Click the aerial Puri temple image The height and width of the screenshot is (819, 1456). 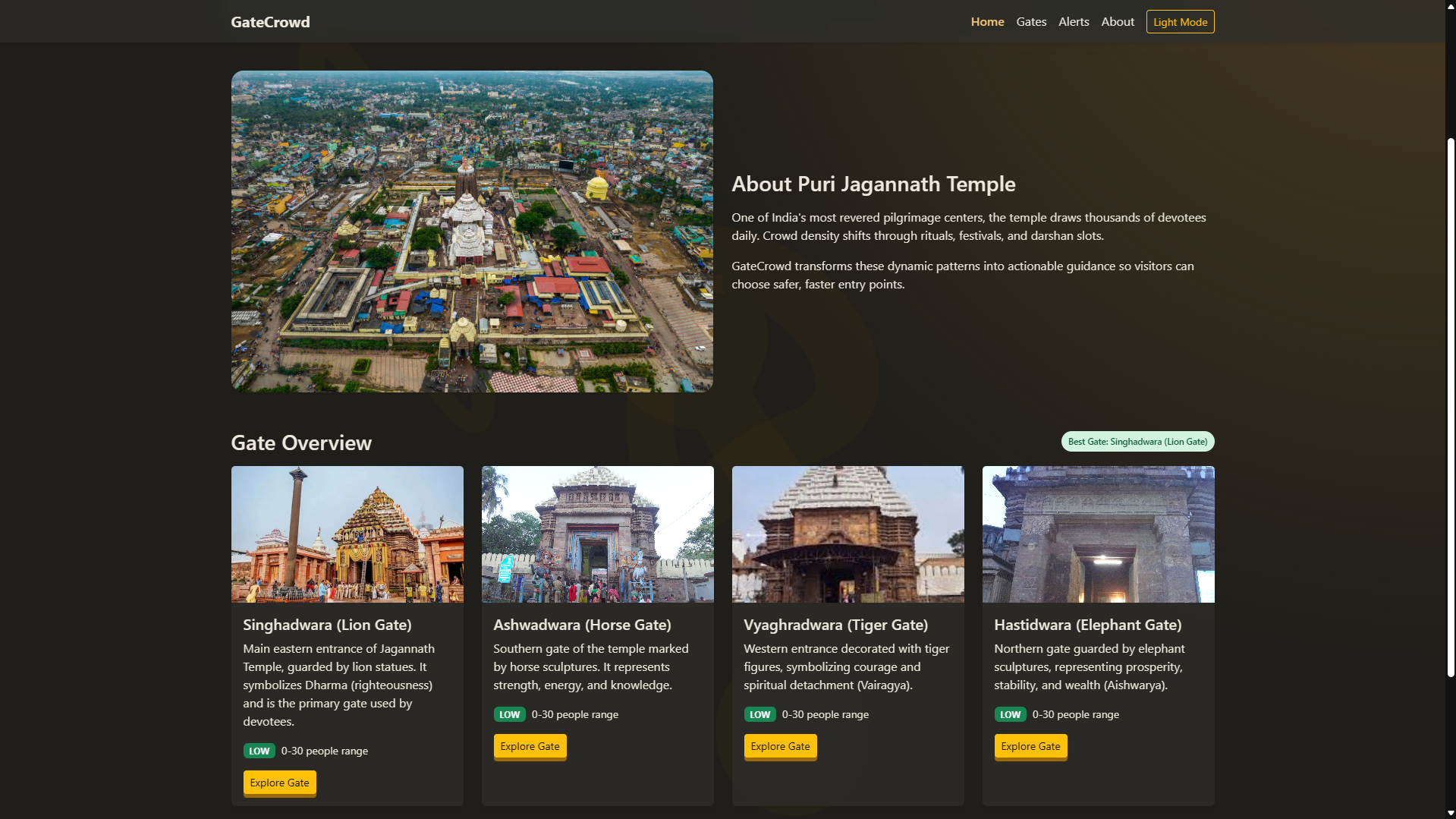[472, 232]
